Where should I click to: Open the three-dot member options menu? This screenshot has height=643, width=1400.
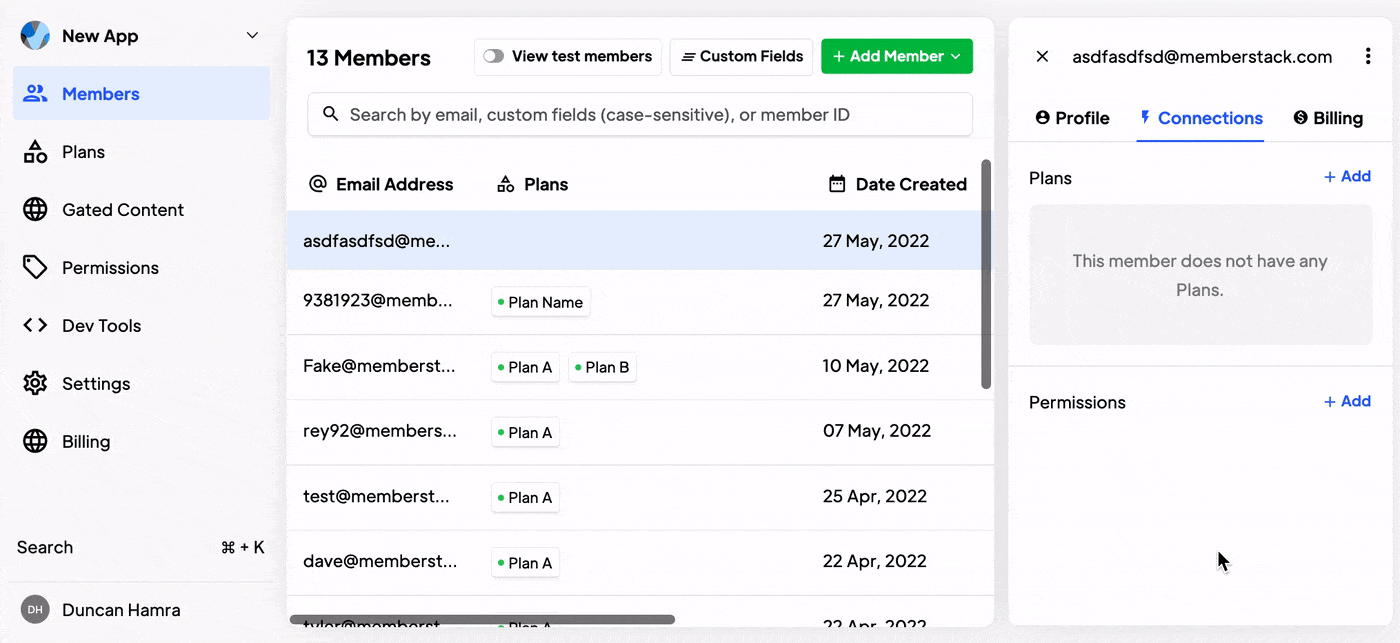[1368, 57]
